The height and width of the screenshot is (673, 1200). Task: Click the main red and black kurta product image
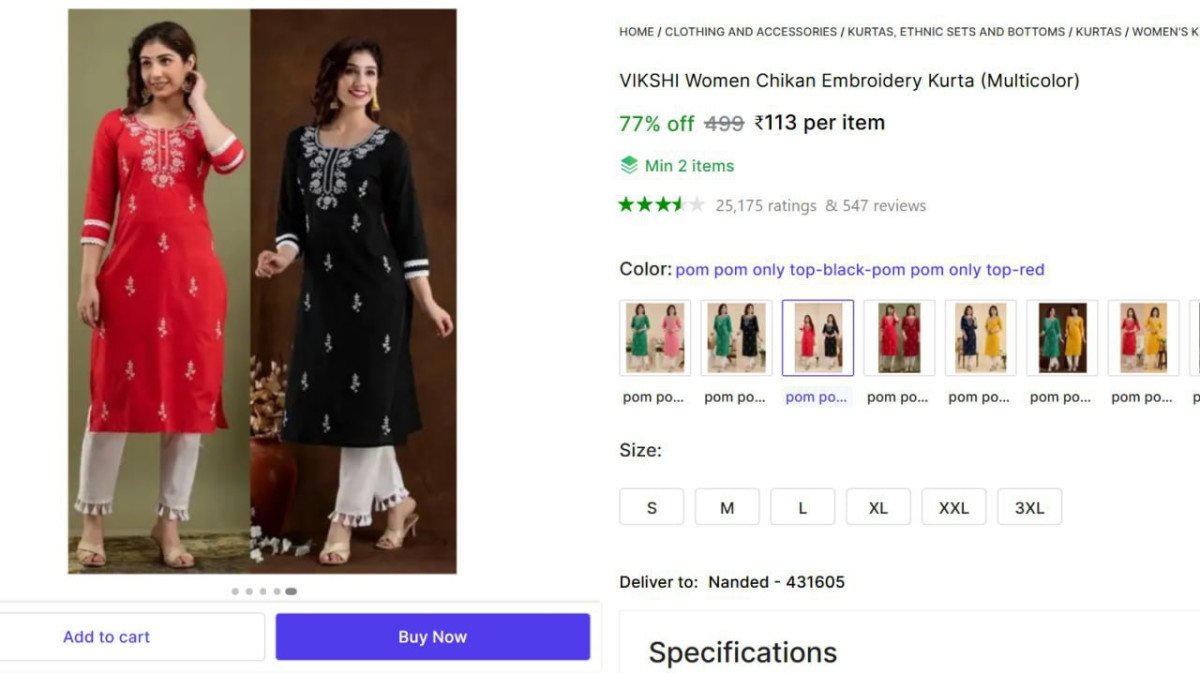point(262,291)
